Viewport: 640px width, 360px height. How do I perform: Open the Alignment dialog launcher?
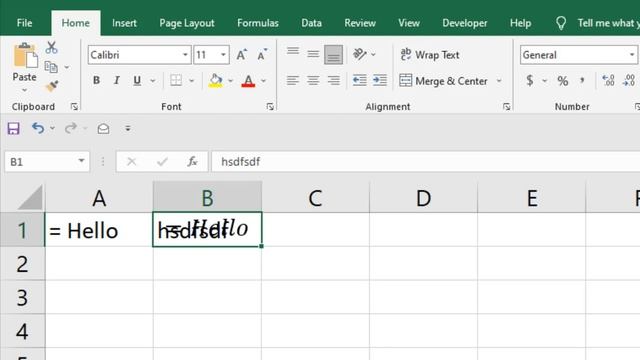point(507,107)
